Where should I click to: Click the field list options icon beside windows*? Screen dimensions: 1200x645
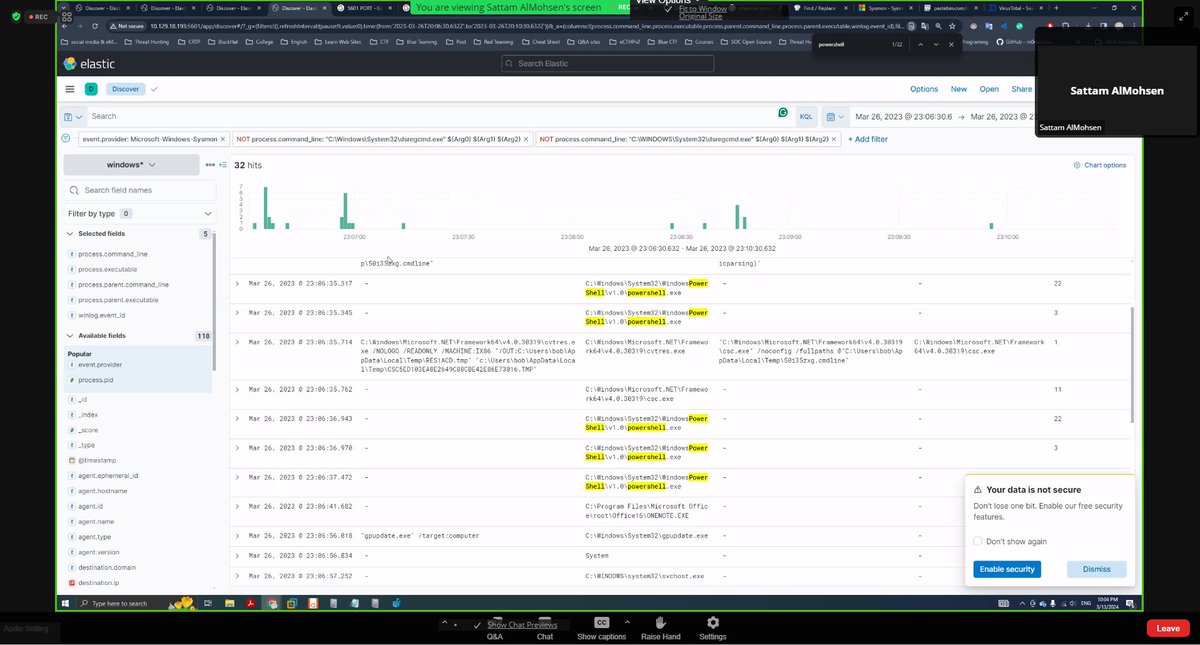(210, 163)
